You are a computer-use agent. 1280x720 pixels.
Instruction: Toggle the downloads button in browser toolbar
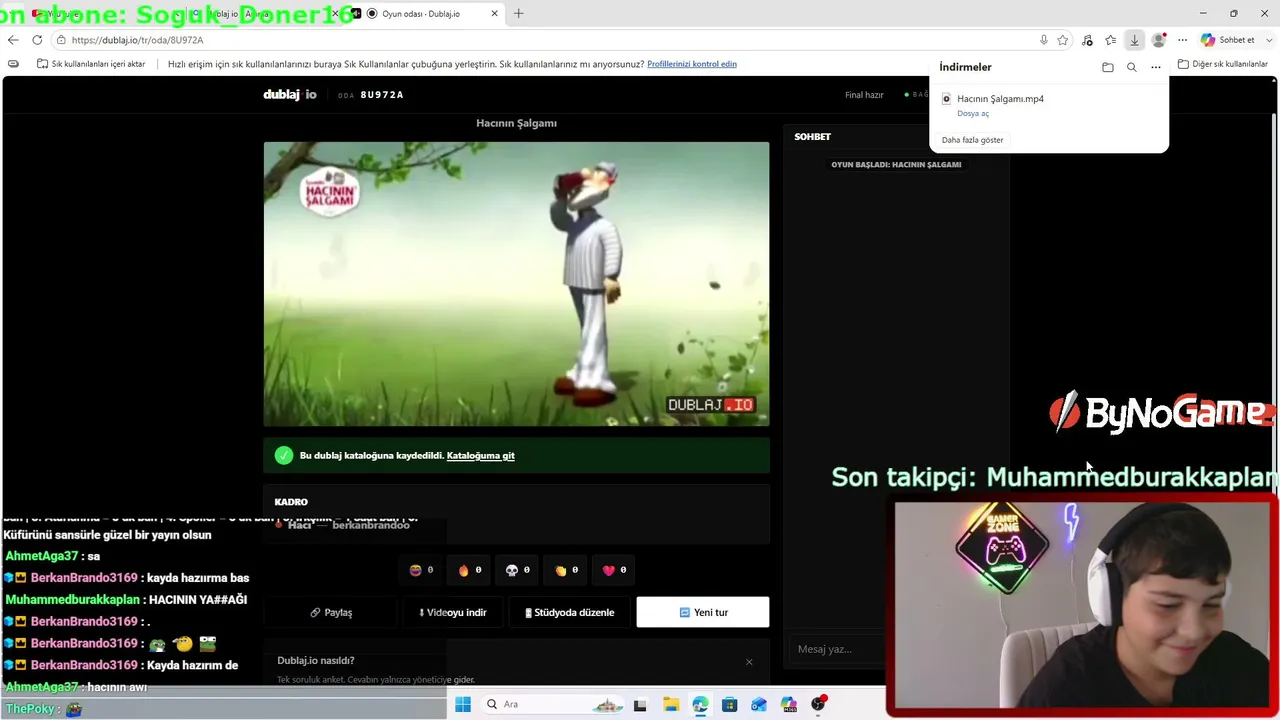(x=1134, y=40)
